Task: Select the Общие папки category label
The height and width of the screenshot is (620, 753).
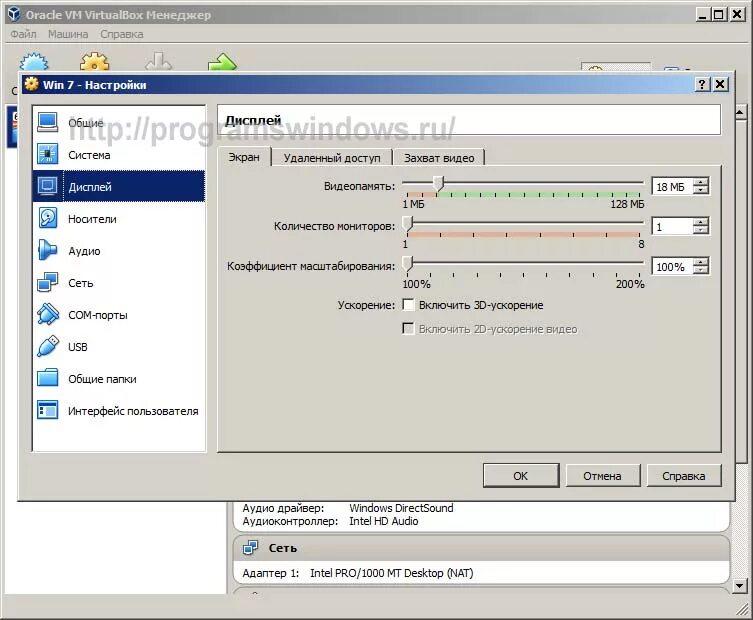Action: point(102,379)
